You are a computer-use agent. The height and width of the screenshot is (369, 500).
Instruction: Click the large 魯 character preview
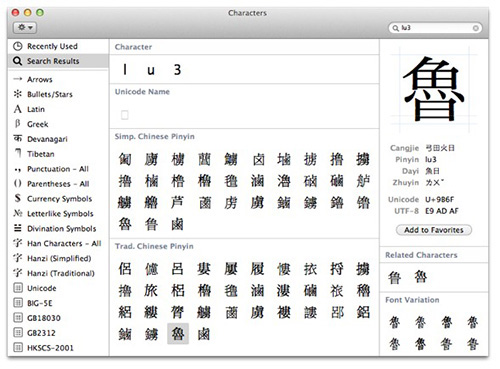tap(434, 89)
